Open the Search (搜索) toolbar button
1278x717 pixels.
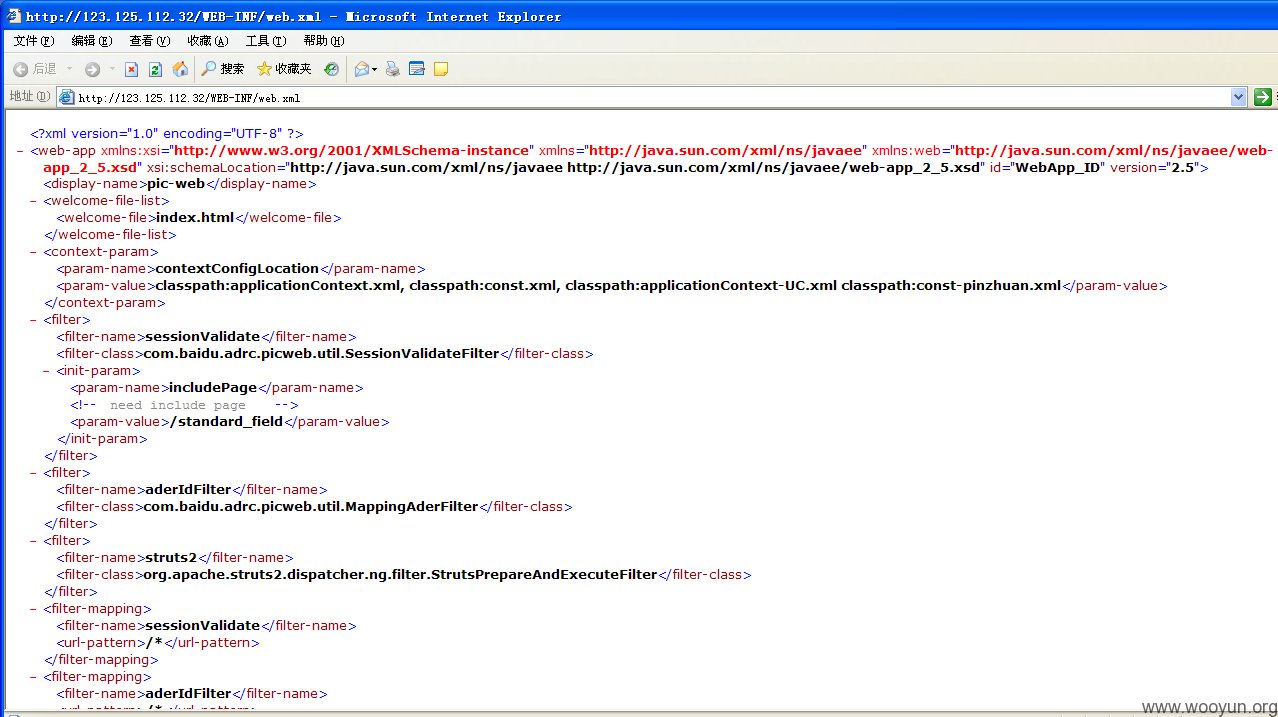(x=222, y=69)
